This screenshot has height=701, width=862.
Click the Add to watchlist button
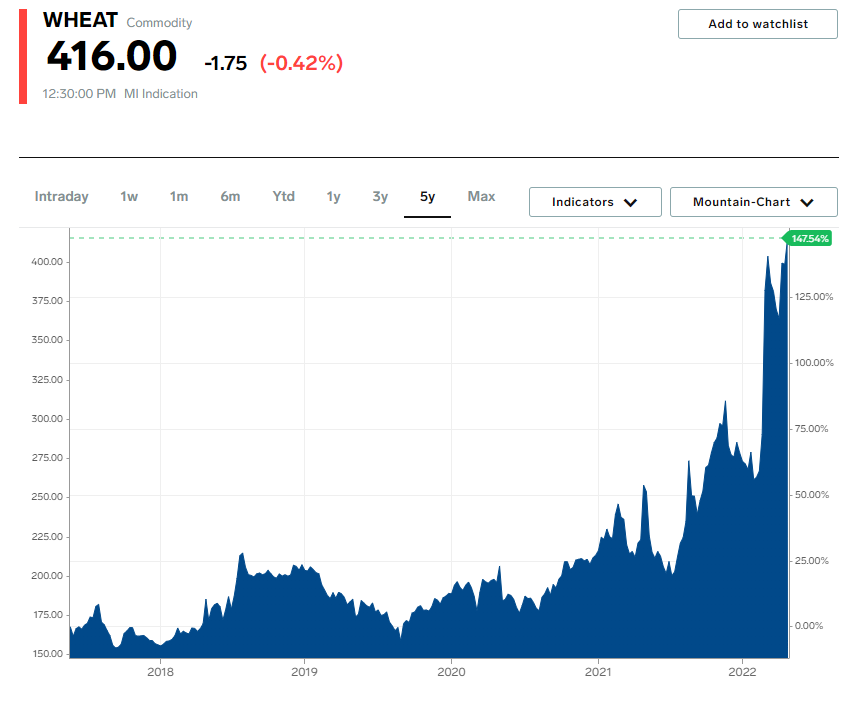click(x=758, y=24)
